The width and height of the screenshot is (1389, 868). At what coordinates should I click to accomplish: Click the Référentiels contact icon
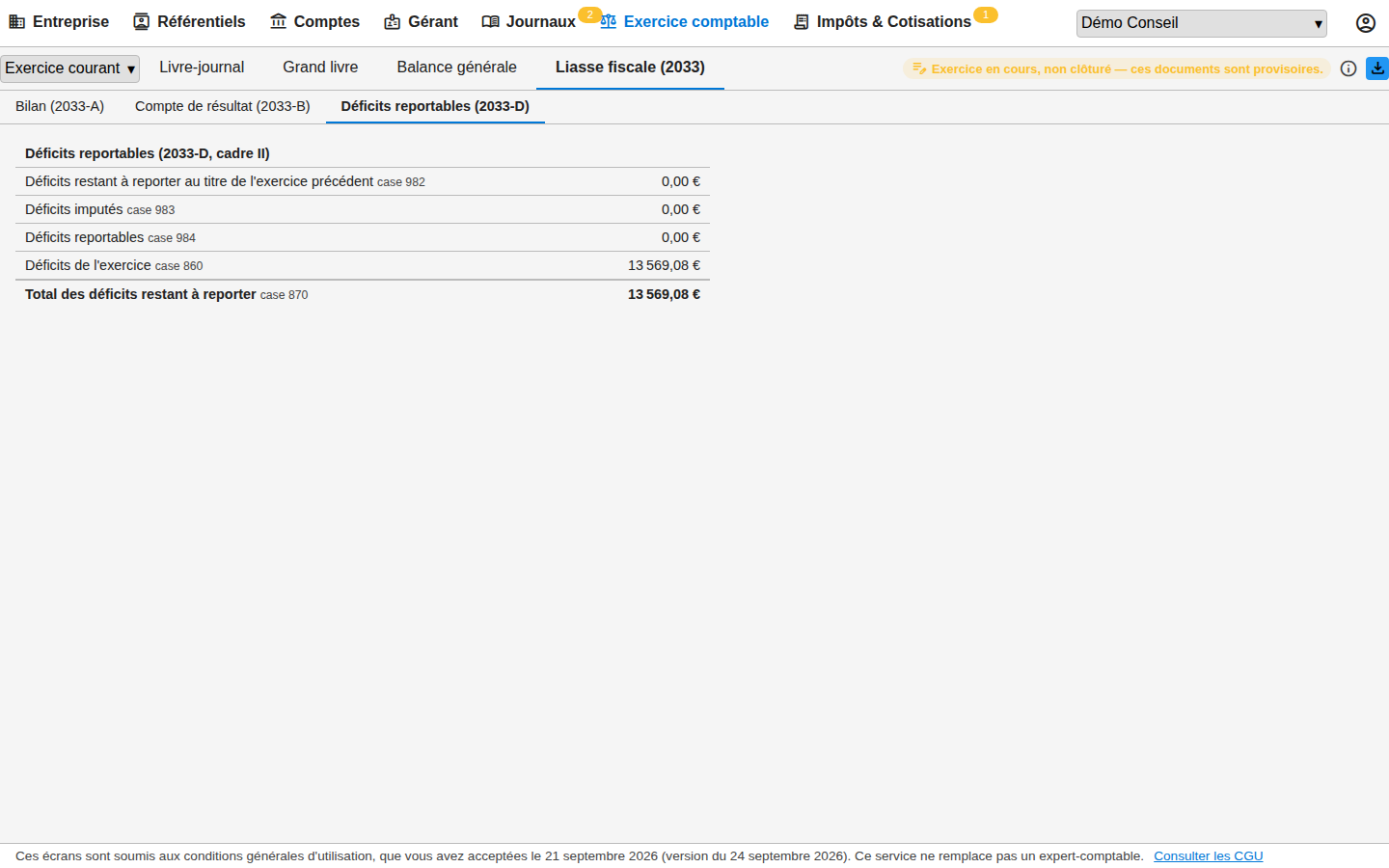click(142, 22)
